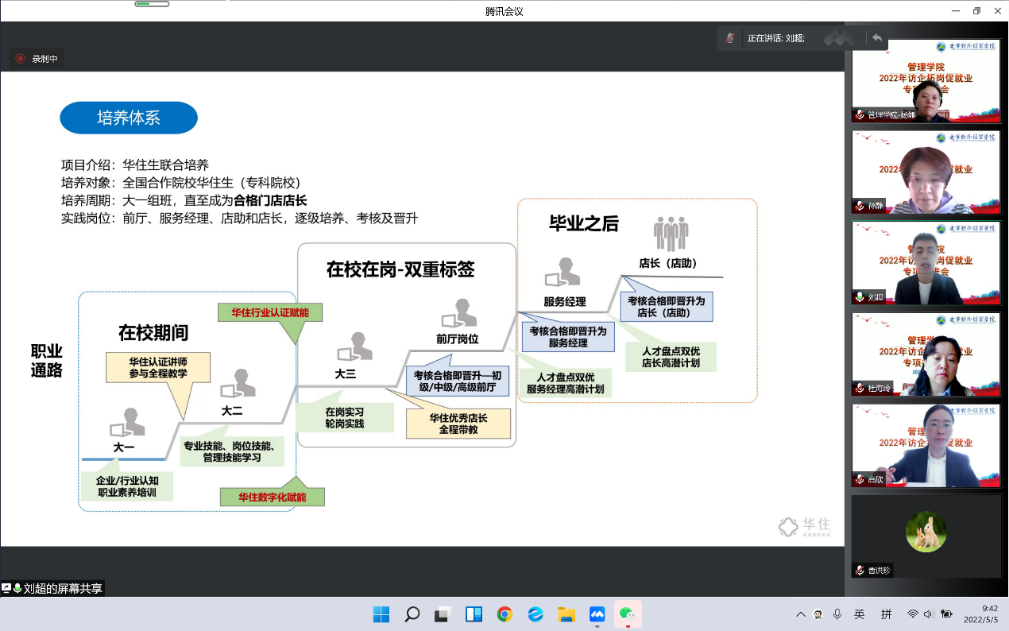Click the '在岗实习 轮岗实践' box

[x=345, y=417]
